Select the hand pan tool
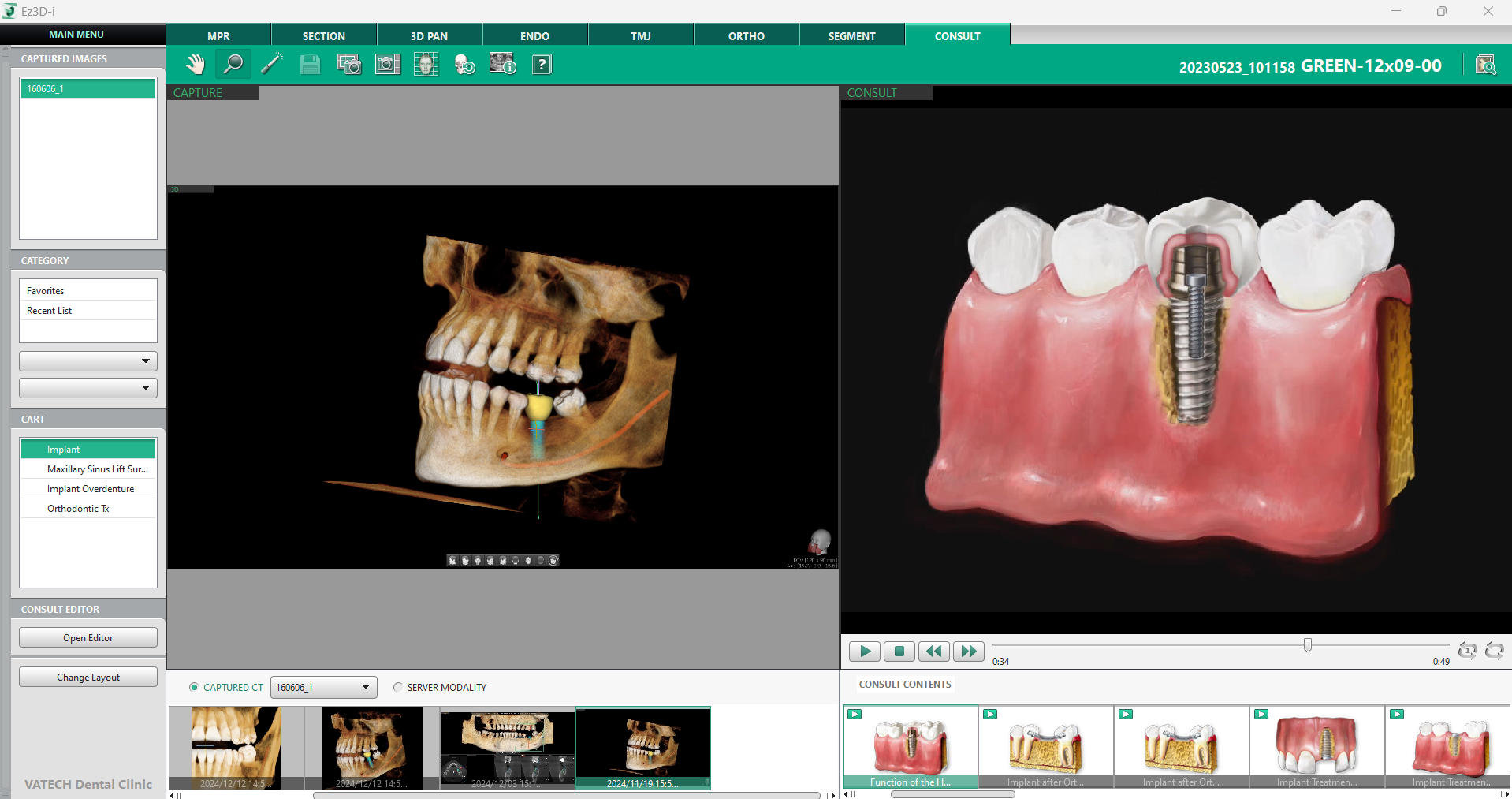The width and height of the screenshot is (1512, 799). (195, 64)
